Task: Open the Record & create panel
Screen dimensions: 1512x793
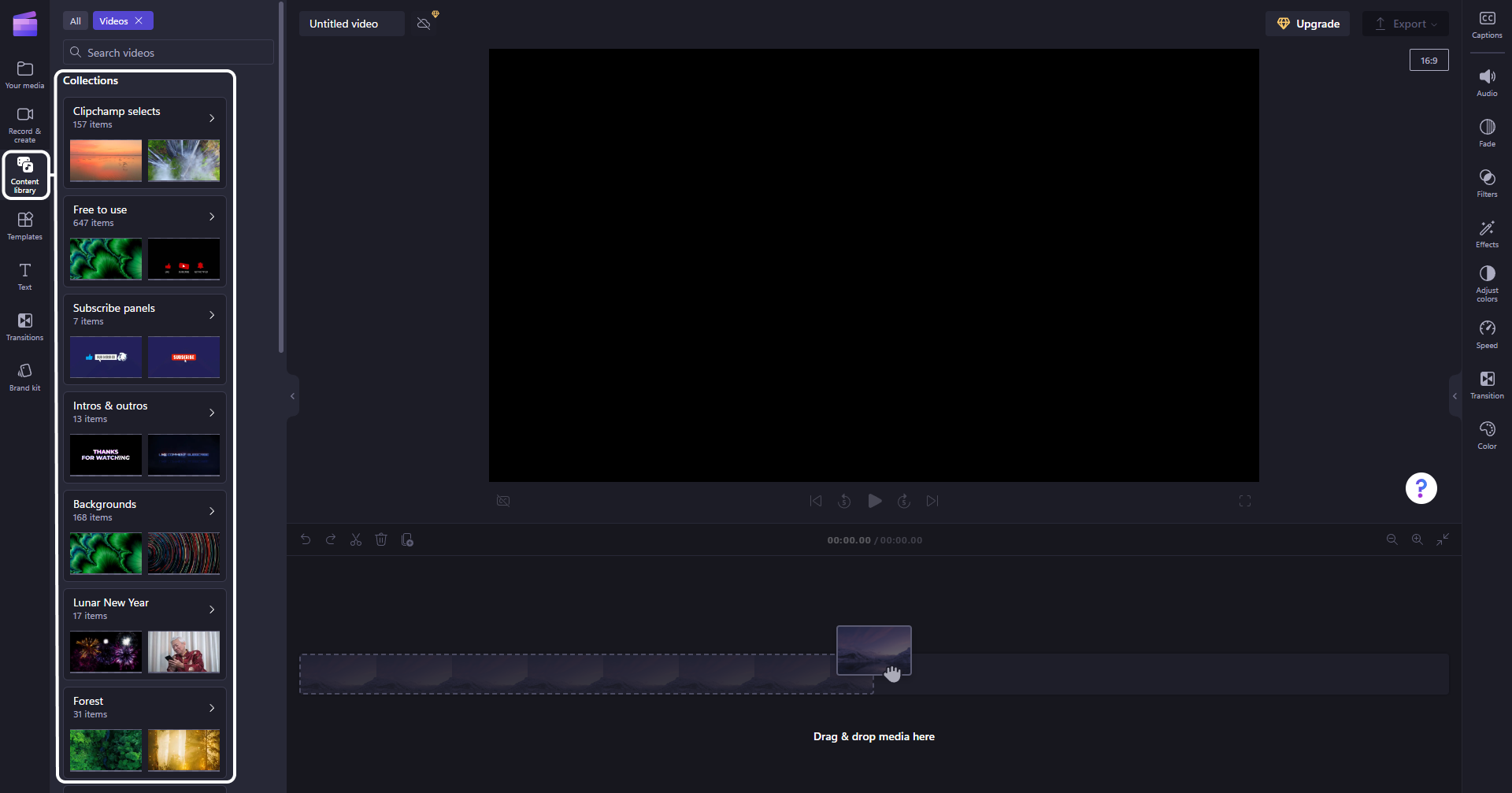Action: click(x=24, y=124)
